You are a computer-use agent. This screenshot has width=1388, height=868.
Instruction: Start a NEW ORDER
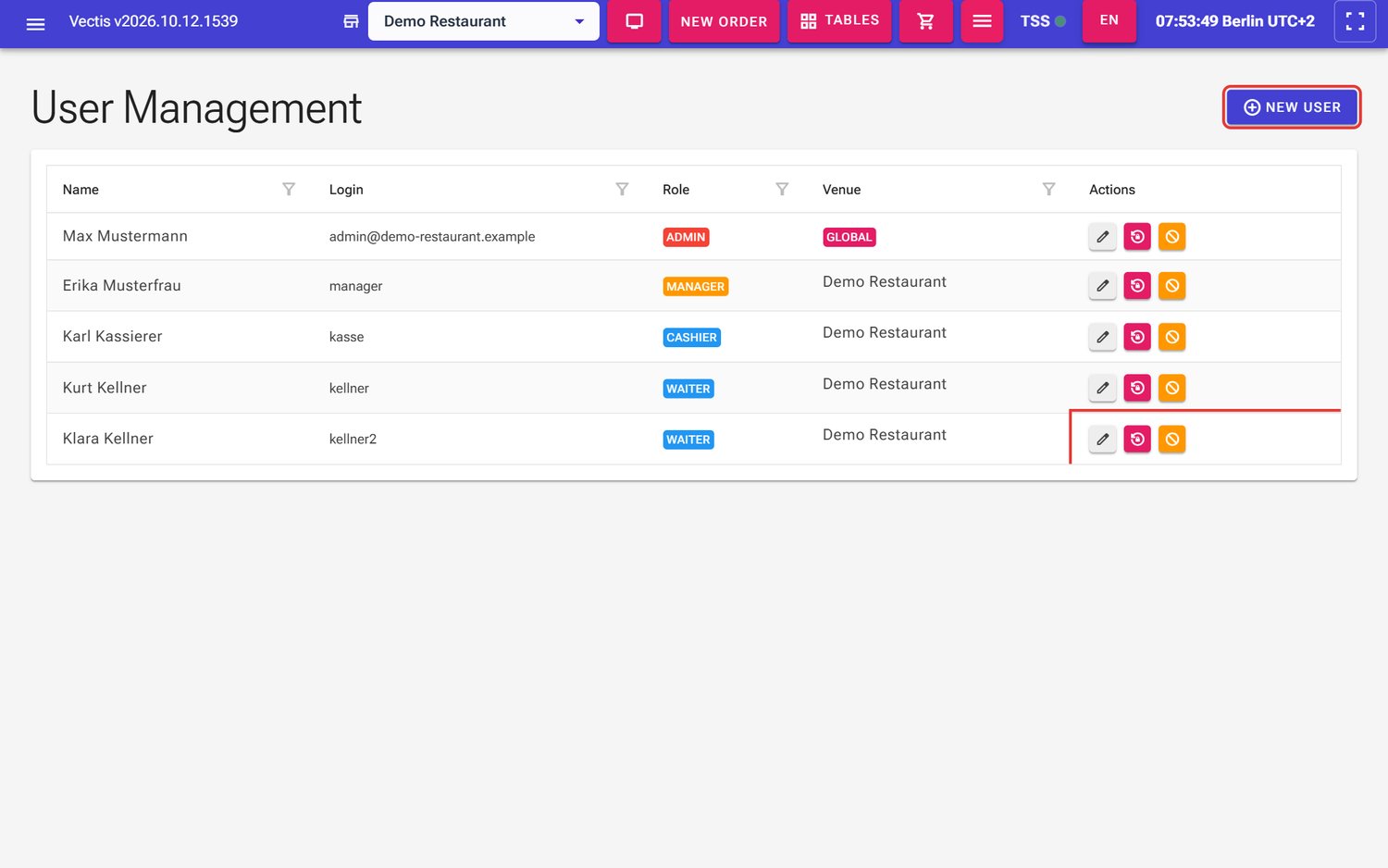pos(724,21)
